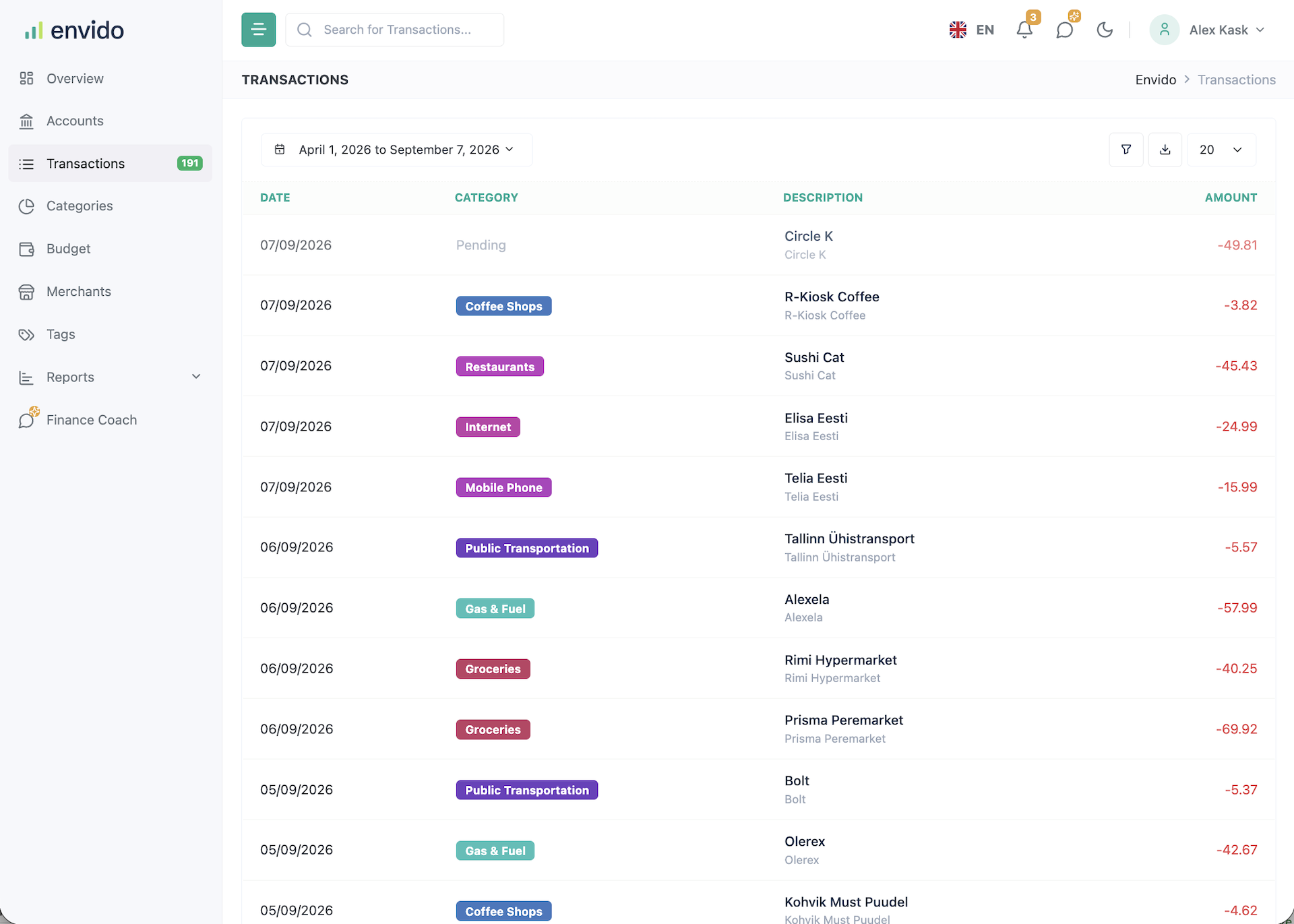Toggle dark mode with moon icon
This screenshot has width=1294, height=924.
(x=1105, y=30)
